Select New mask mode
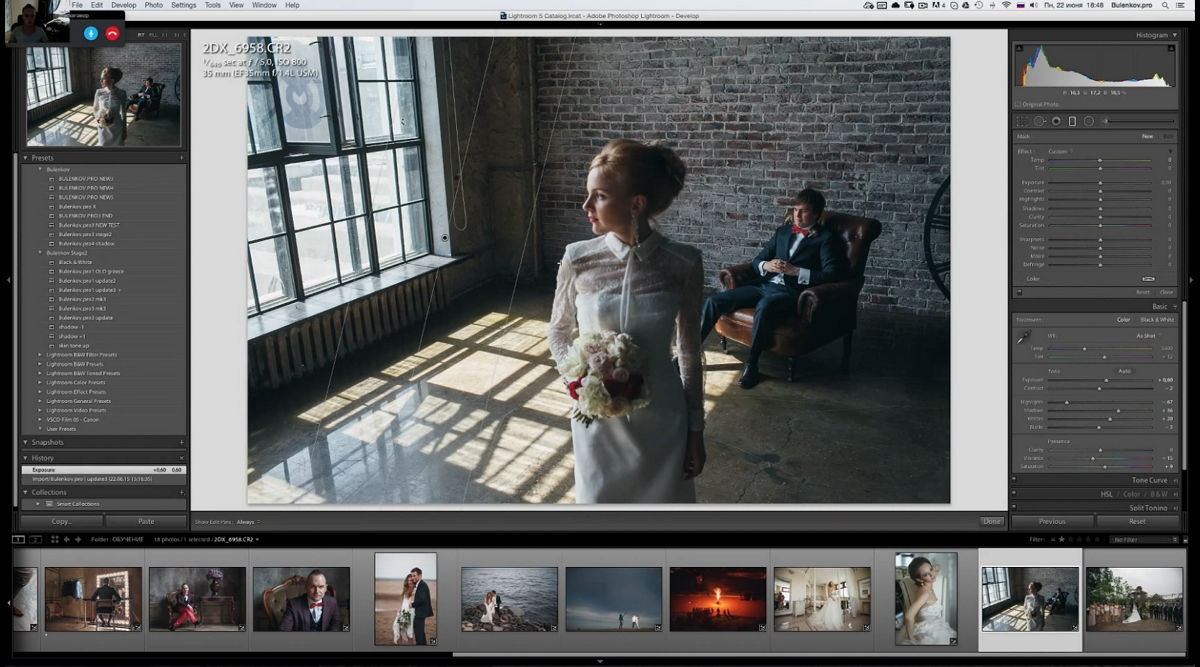 coord(1147,136)
